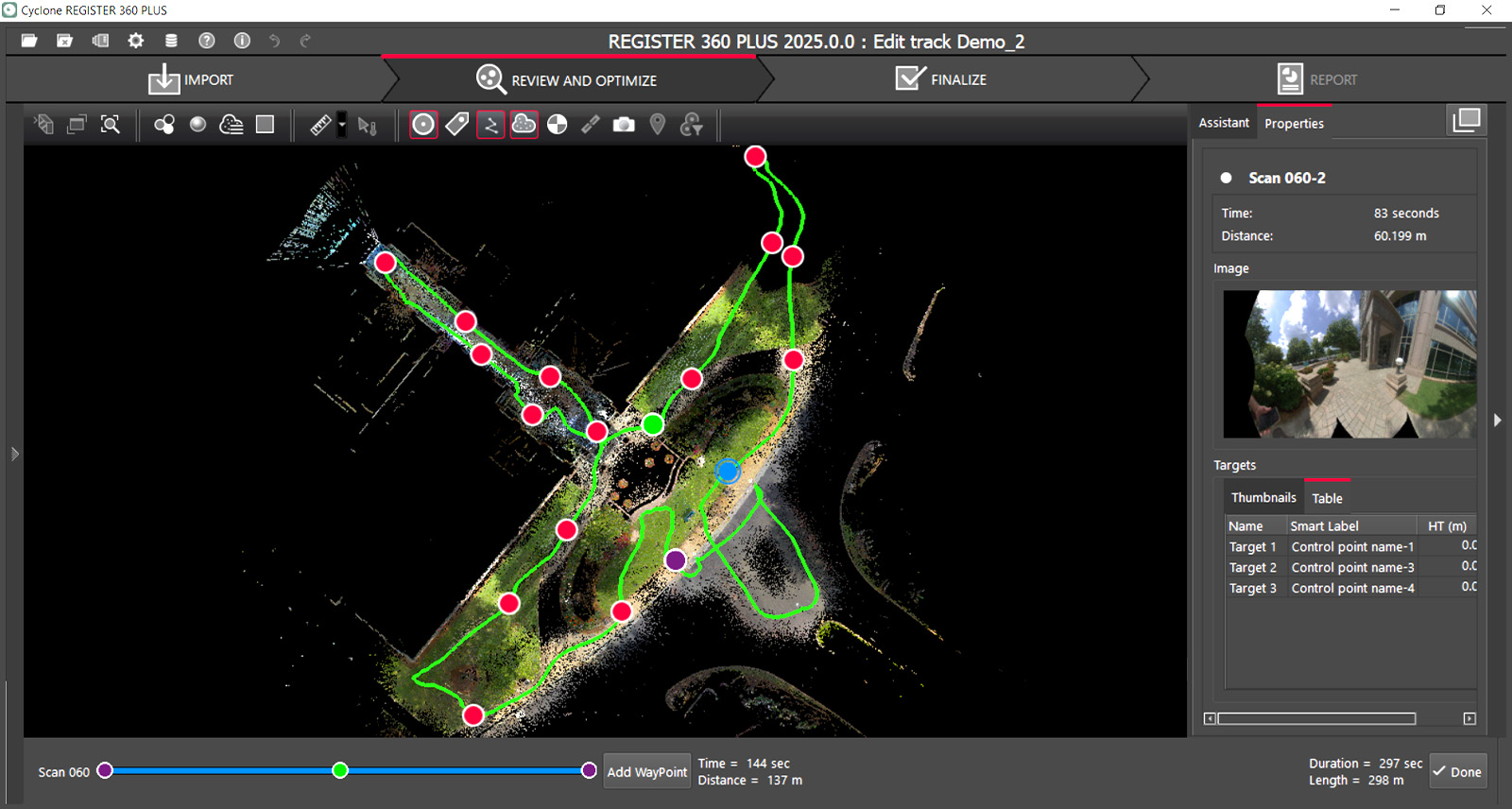Image resolution: width=1512 pixels, height=809 pixels.
Task: Select the cursor temperature pick tool
Action: point(368,125)
